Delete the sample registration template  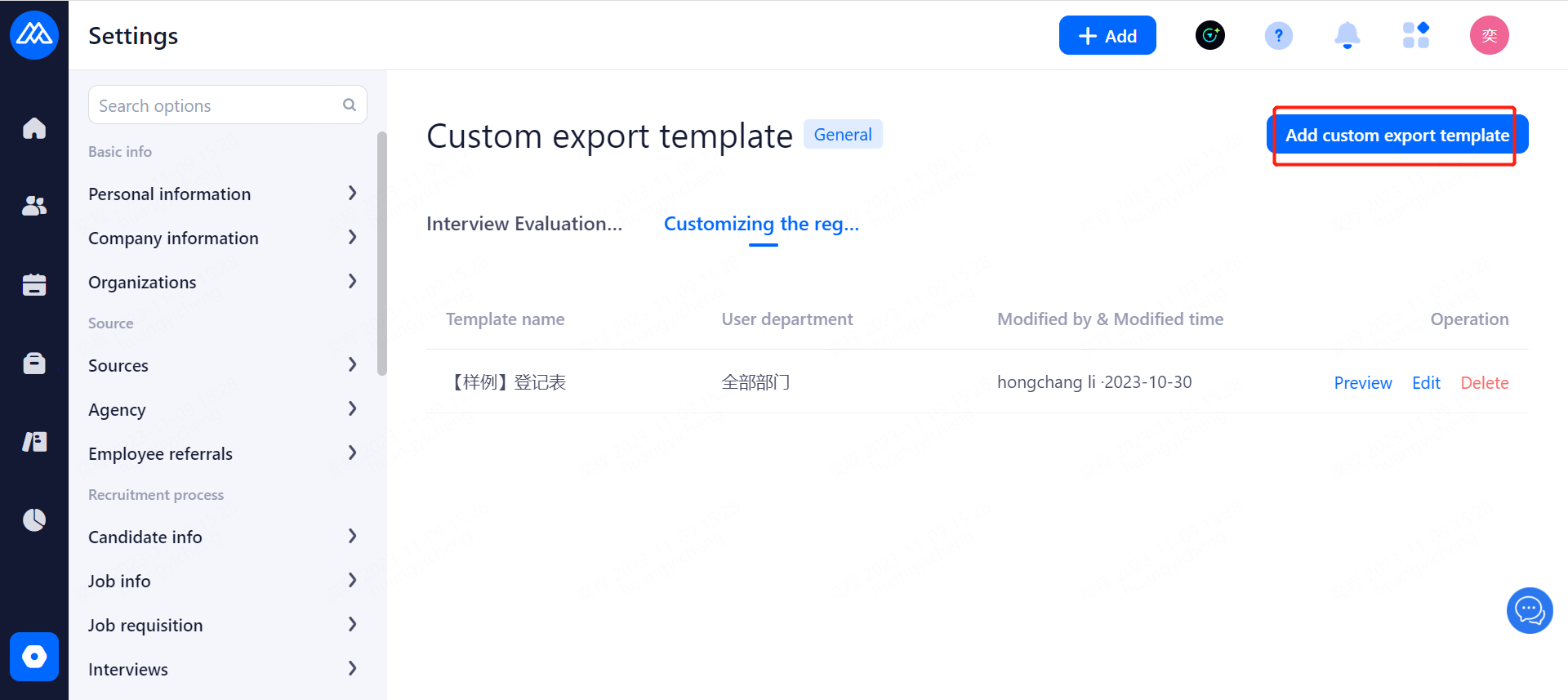(1484, 383)
